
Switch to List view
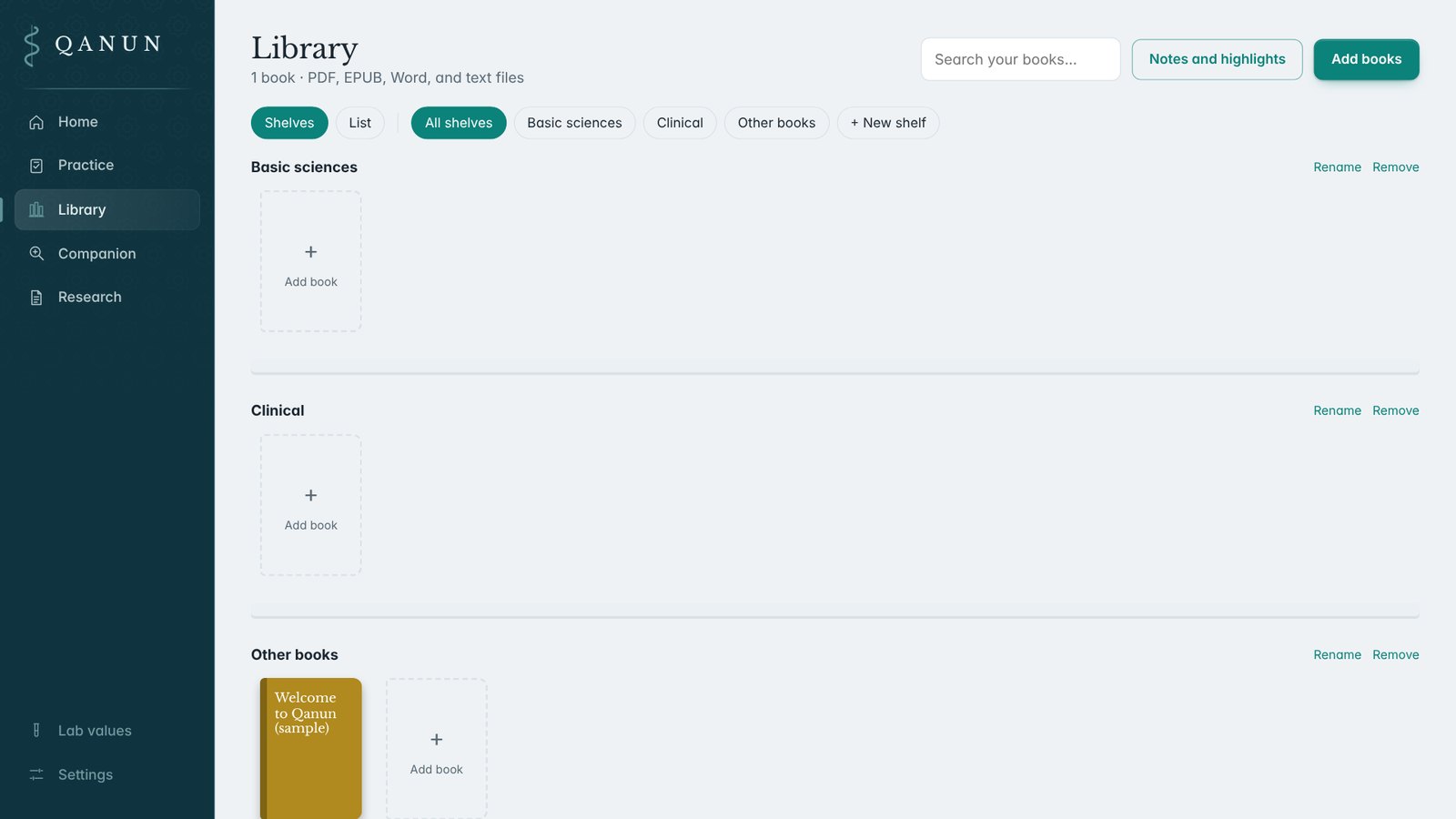360,123
